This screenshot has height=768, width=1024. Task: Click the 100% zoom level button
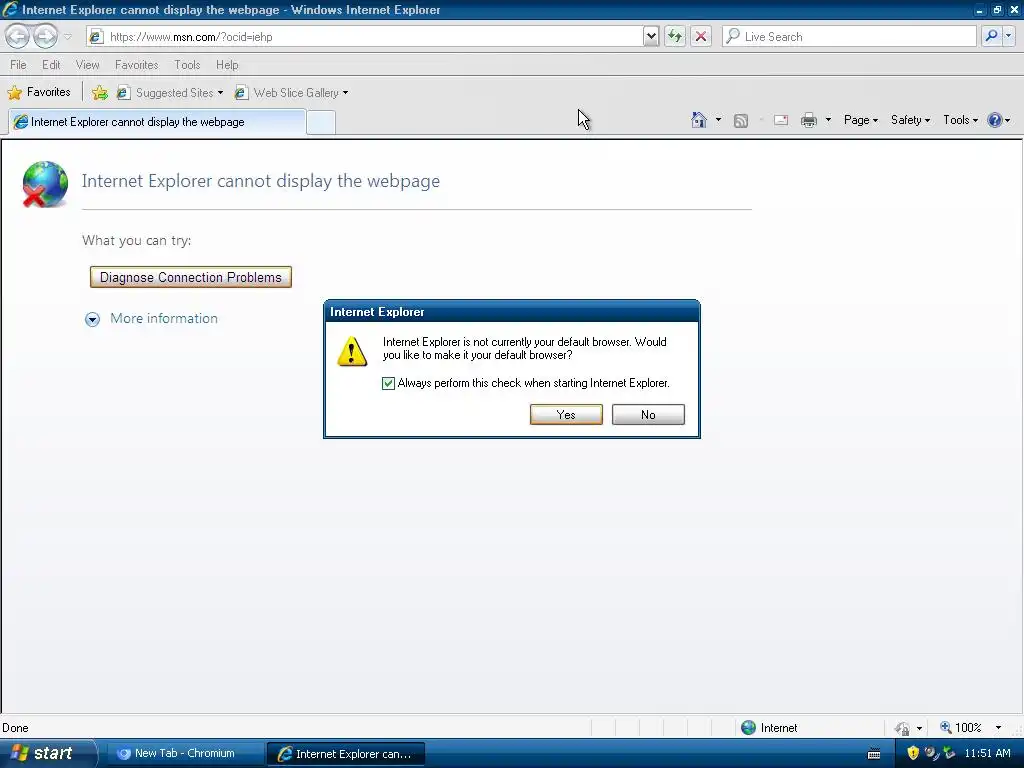(x=961, y=728)
